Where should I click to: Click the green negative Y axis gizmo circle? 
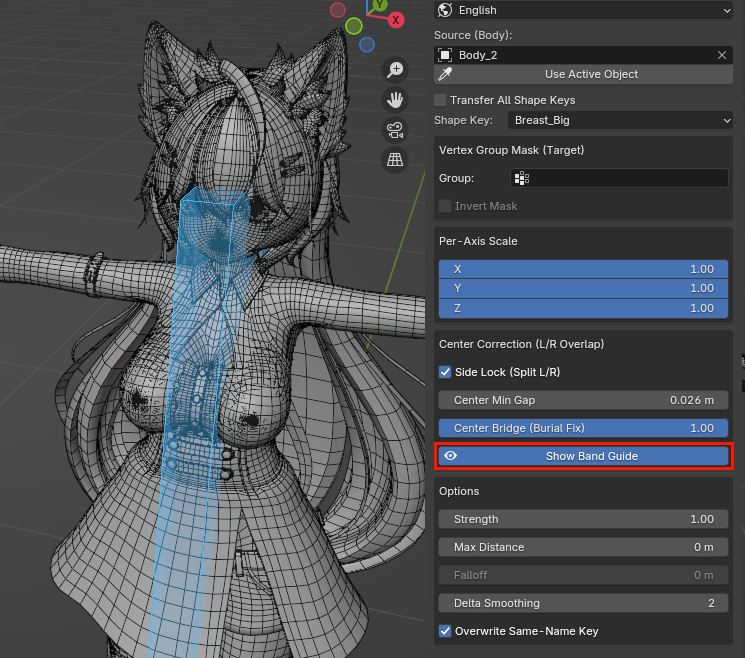(353, 26)
